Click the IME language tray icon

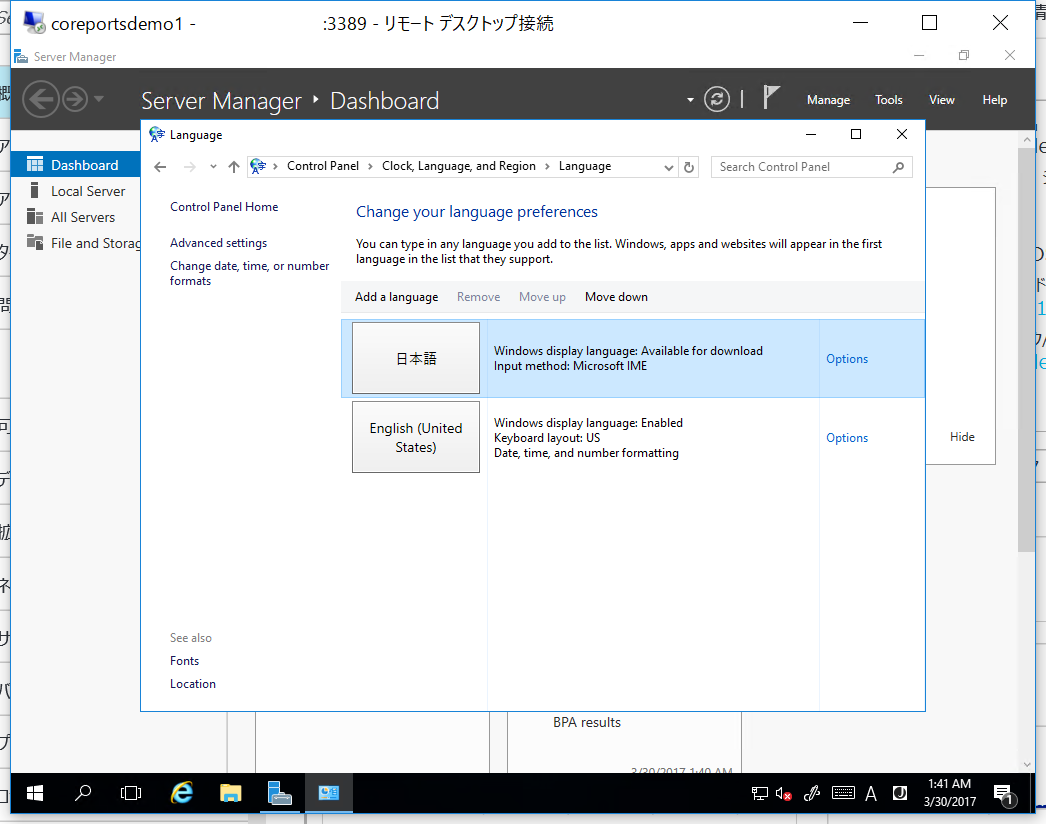point(899,793)
